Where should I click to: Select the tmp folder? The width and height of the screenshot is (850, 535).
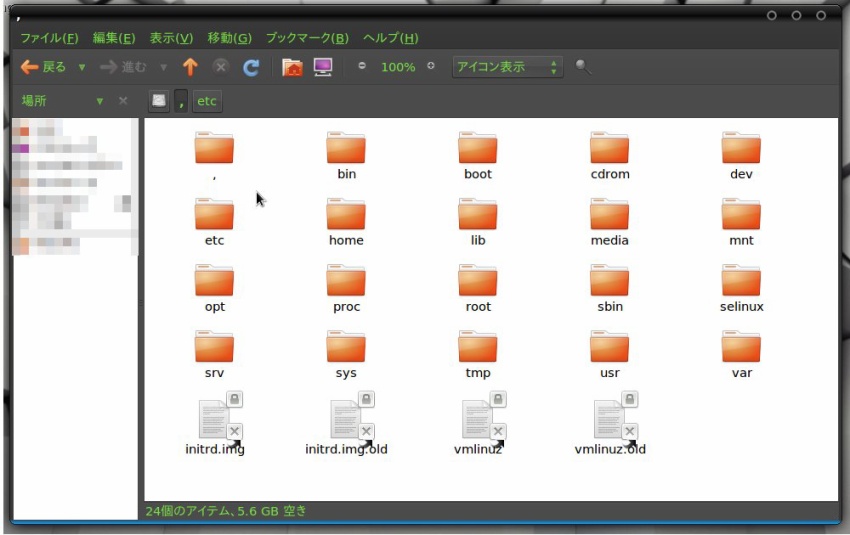pyautogui.click(x=478, y=347)
